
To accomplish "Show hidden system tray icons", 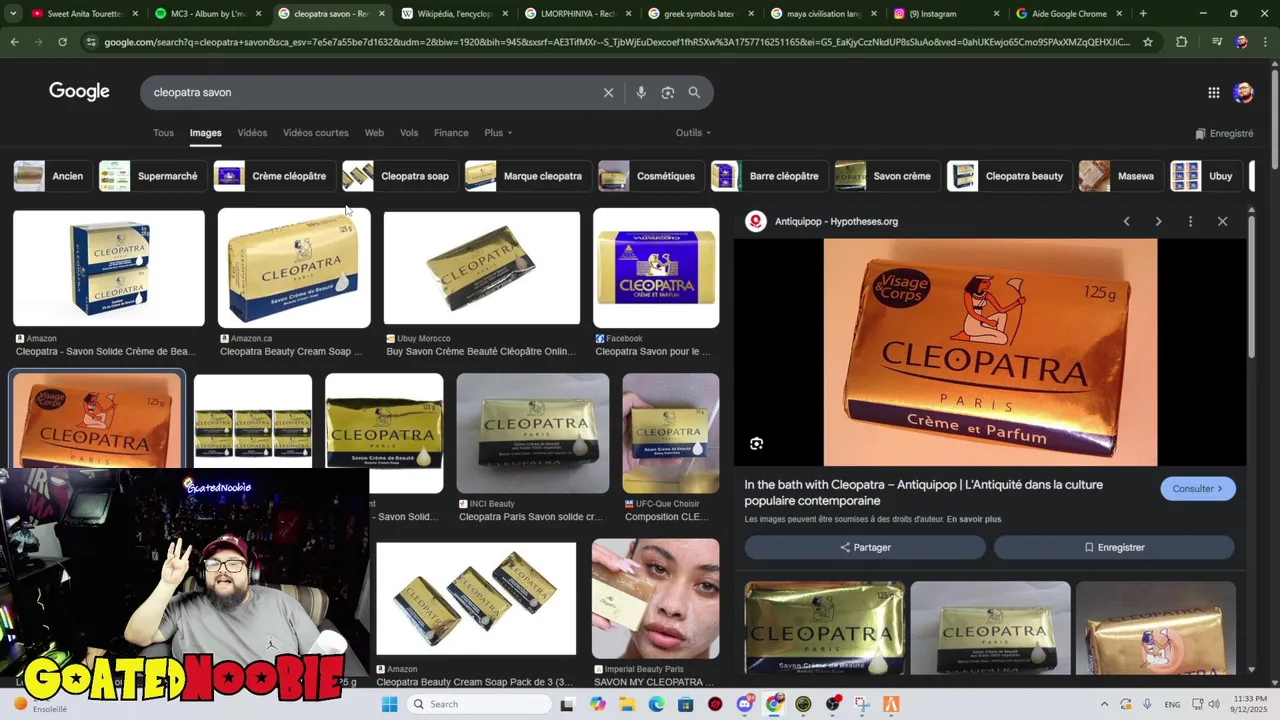I will (x=1104, y=704).
